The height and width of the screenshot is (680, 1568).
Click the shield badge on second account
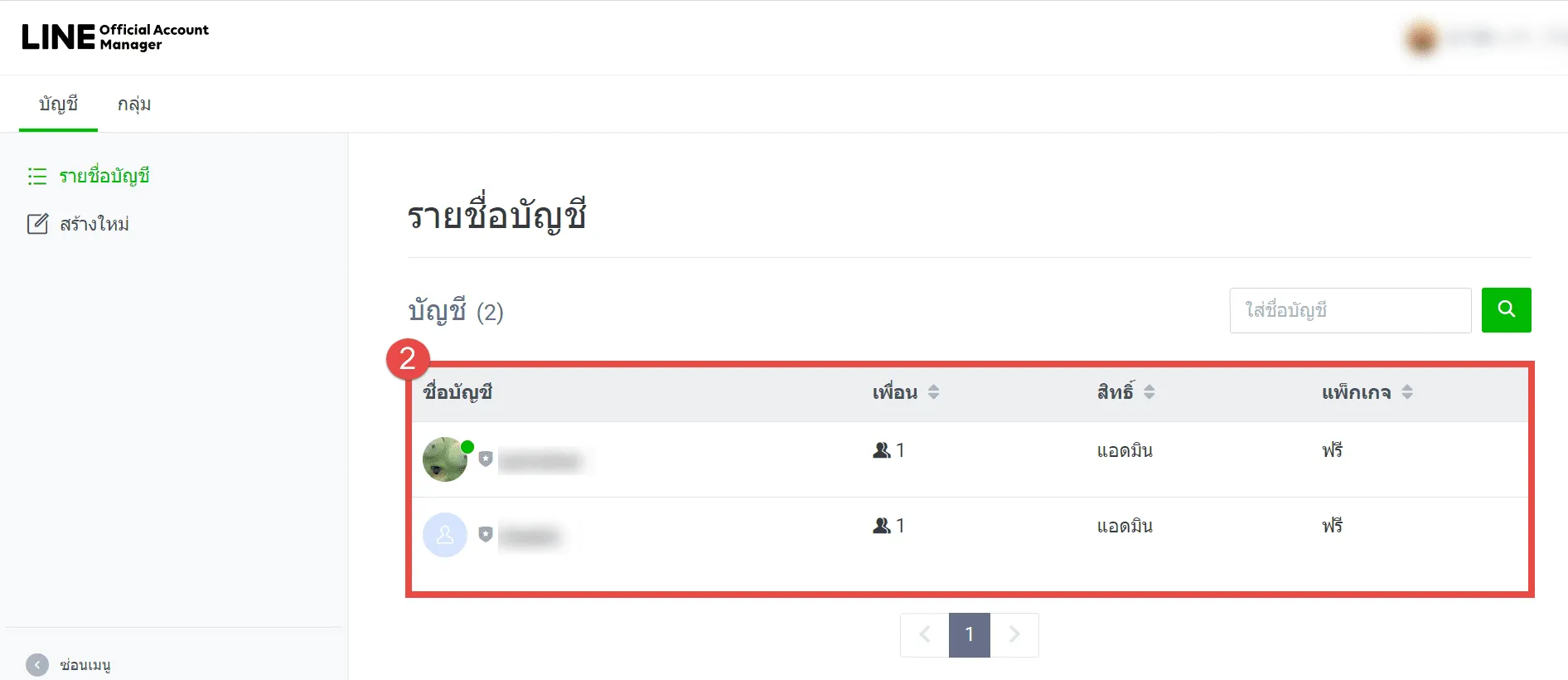(x=486, y=534)
